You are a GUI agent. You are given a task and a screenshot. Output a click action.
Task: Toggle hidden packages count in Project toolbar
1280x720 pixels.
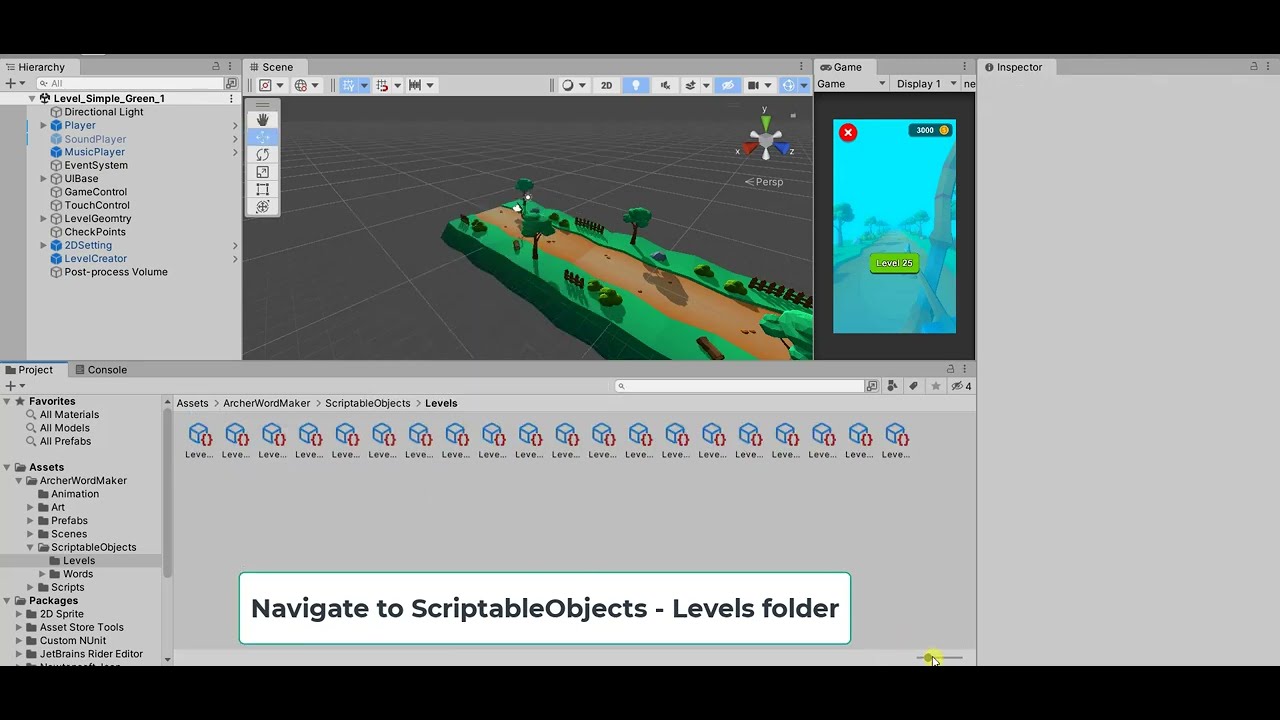[x=961, y=386]
